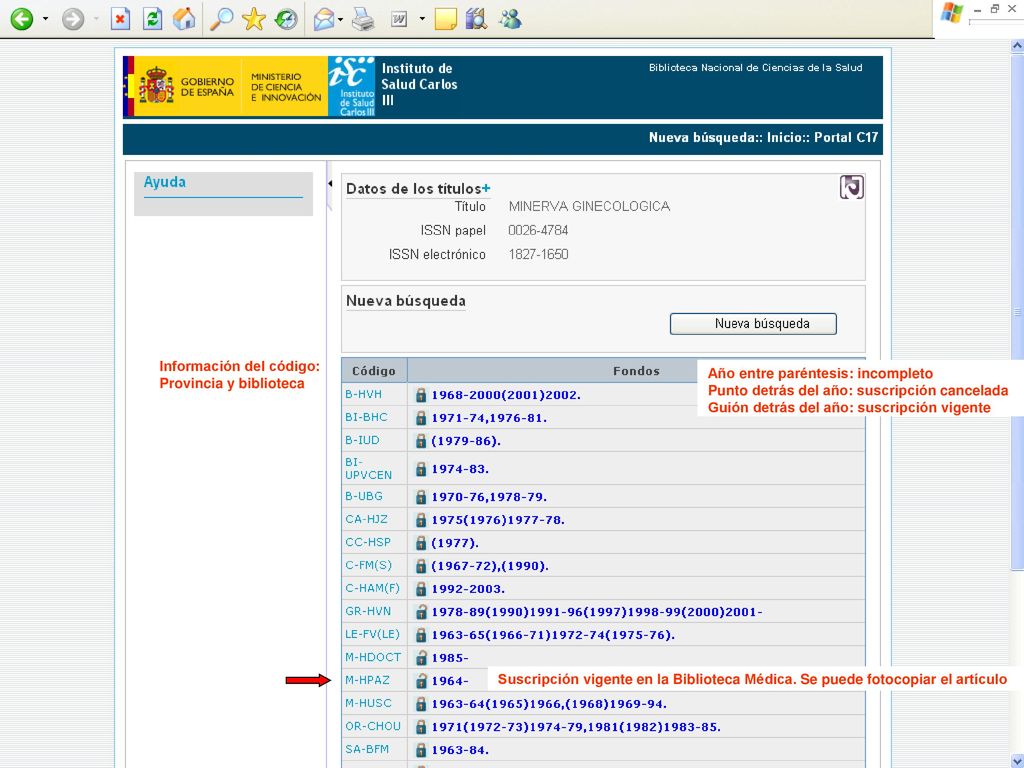
Task: Open library code BI-BHC
Action: coord(366,417)
